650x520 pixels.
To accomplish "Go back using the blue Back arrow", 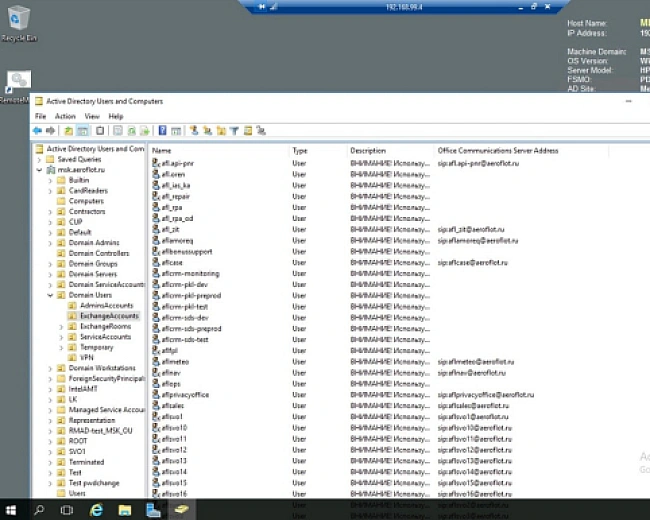I will tap(37, 131).
